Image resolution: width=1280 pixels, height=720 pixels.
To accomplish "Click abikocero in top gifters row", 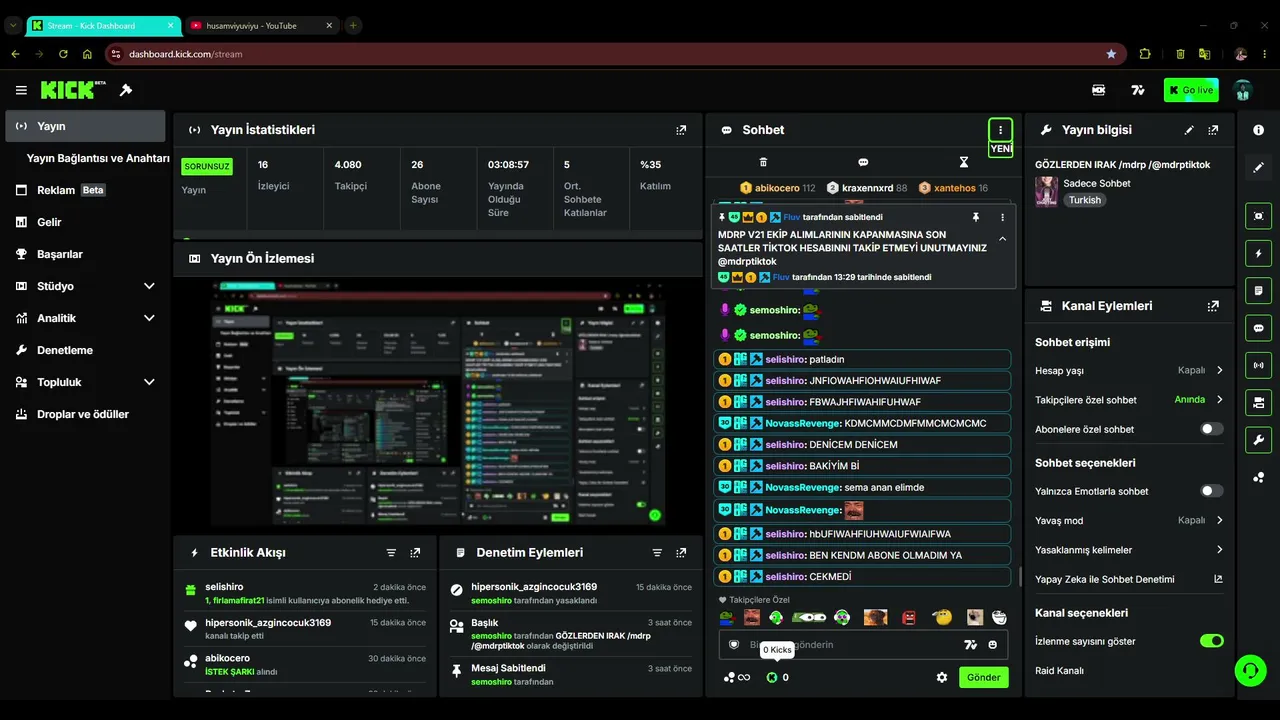I will coord(777,188).
